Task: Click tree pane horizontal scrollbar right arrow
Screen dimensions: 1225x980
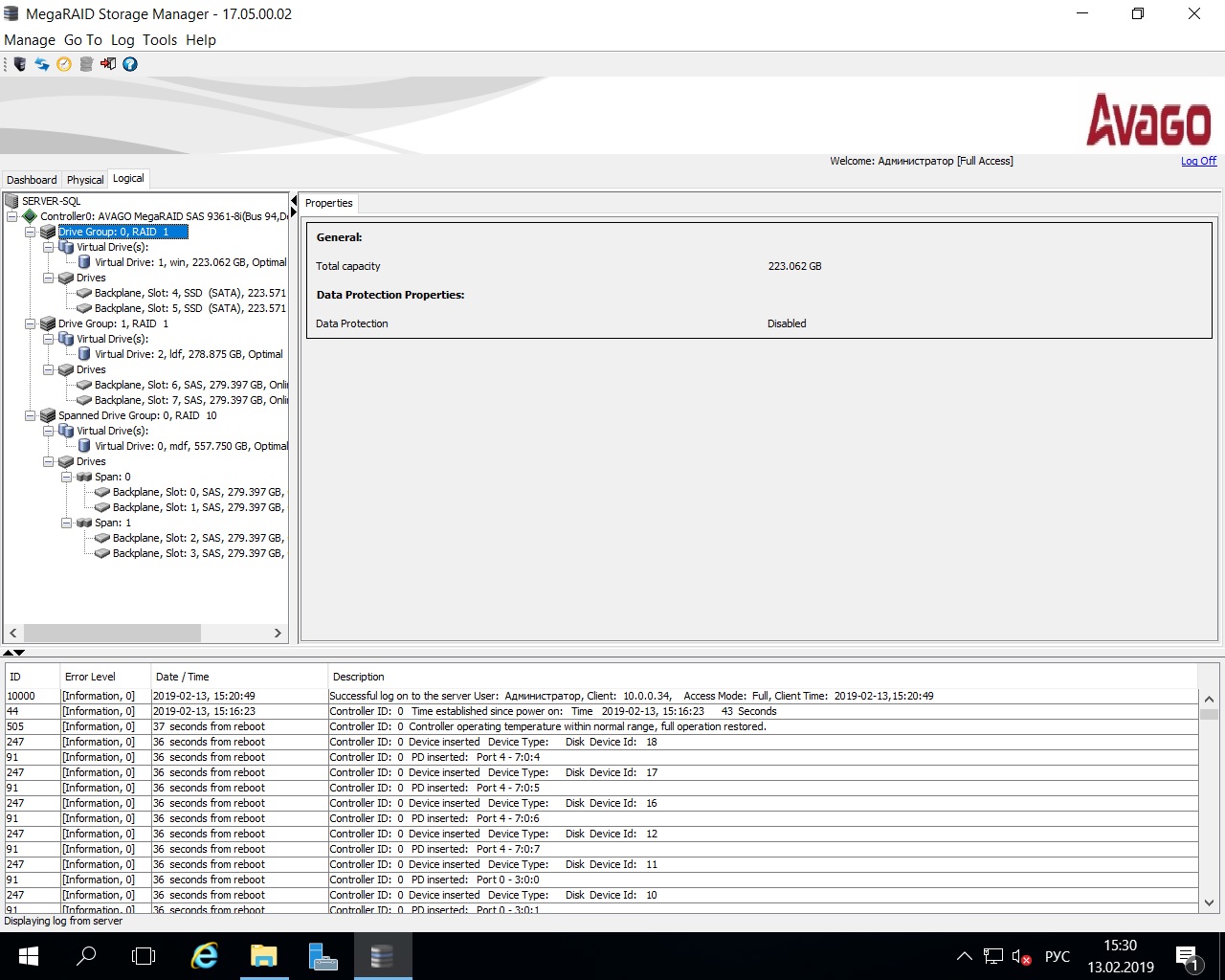Action: pos(278,633)
